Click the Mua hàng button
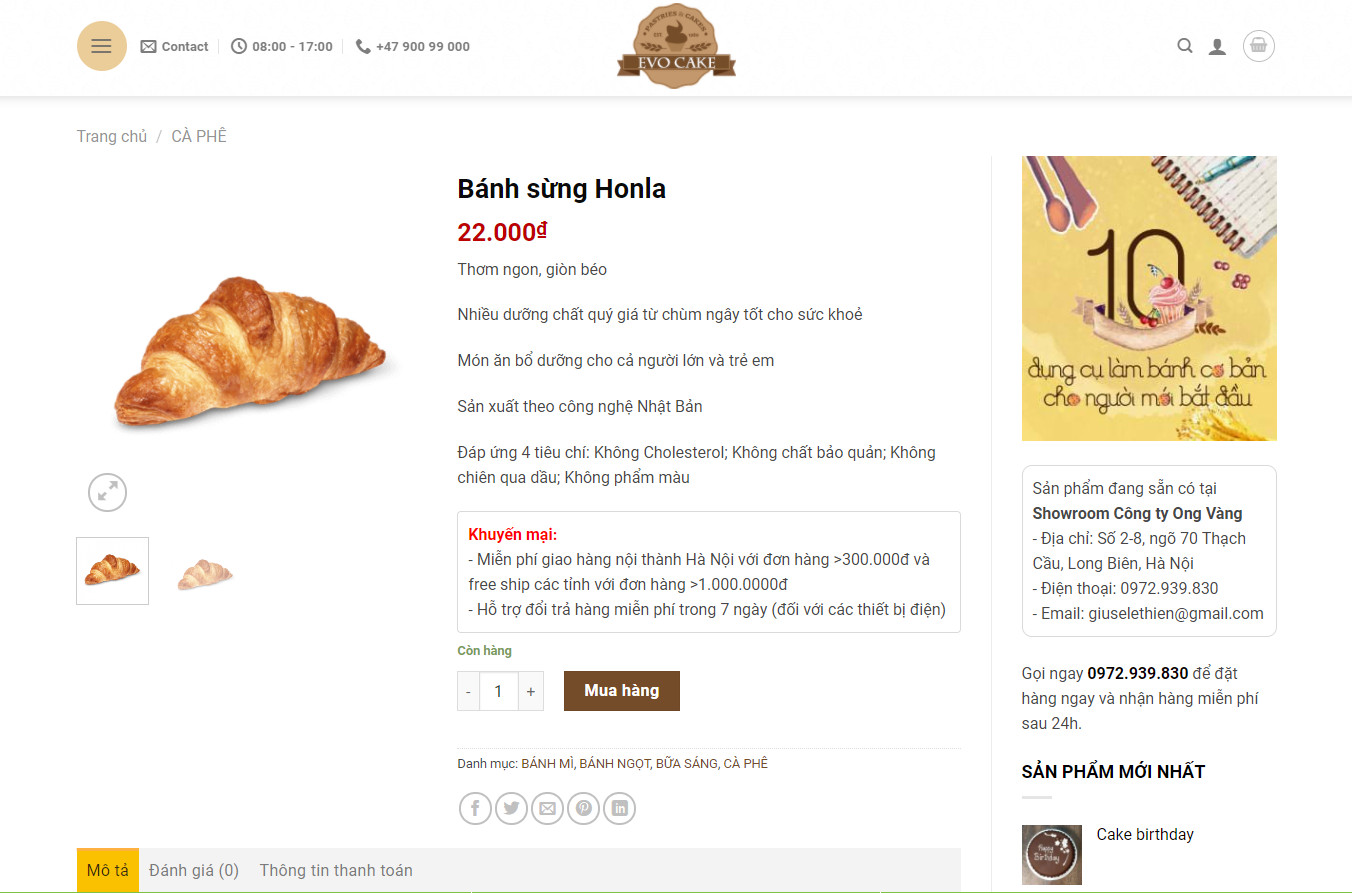 click(622, 691)
